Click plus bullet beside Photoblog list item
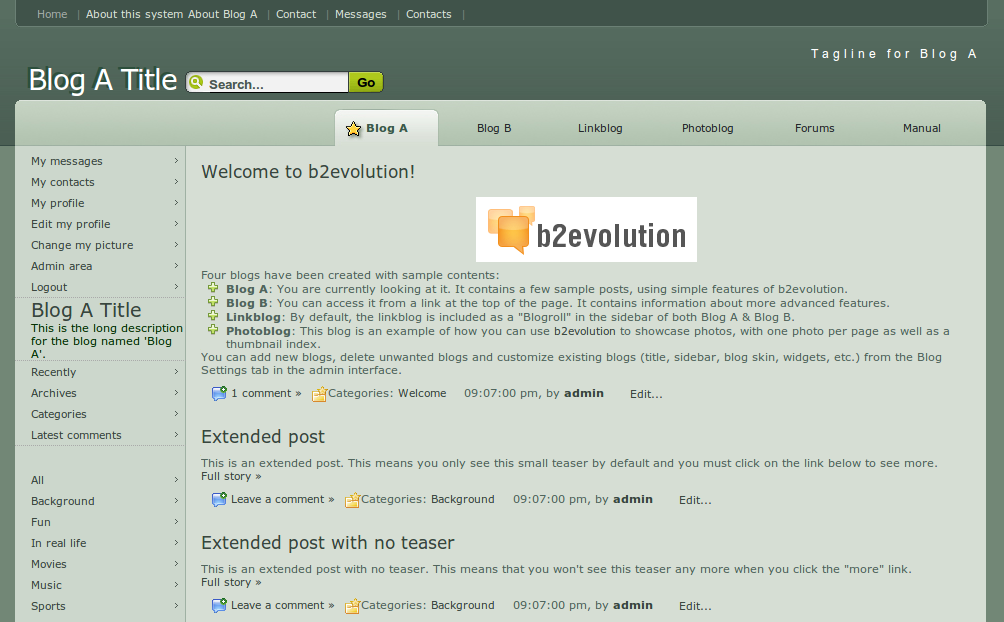This screenshot has height=622, width=1004. (213, 329)
